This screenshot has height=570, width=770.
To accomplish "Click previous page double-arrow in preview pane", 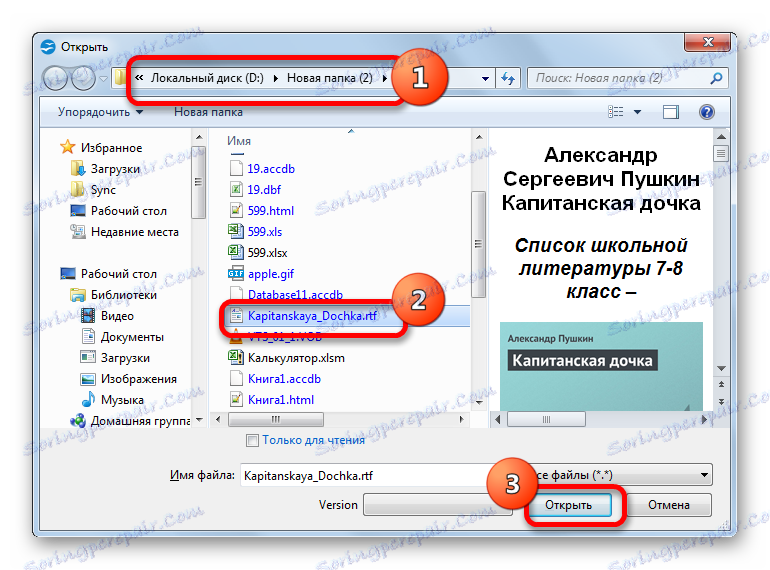I will coord(721,384).
